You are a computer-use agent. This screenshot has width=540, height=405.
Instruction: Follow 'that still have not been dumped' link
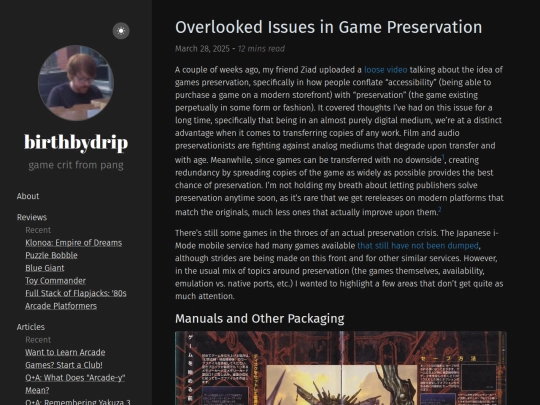(x=418, y=246)
